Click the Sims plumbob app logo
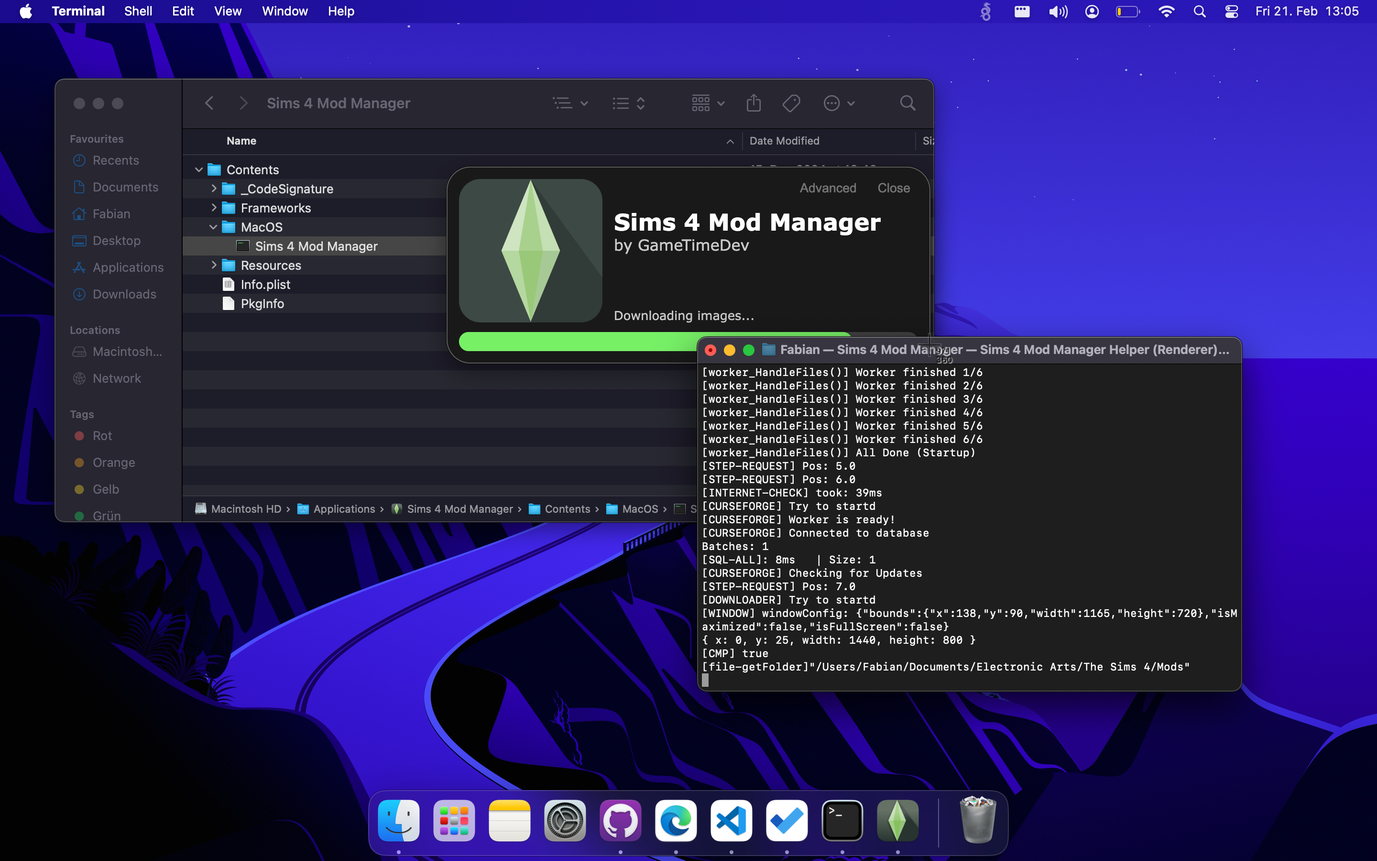The width and height of the screenshot is (1377, 861). [x=530, y=250]
